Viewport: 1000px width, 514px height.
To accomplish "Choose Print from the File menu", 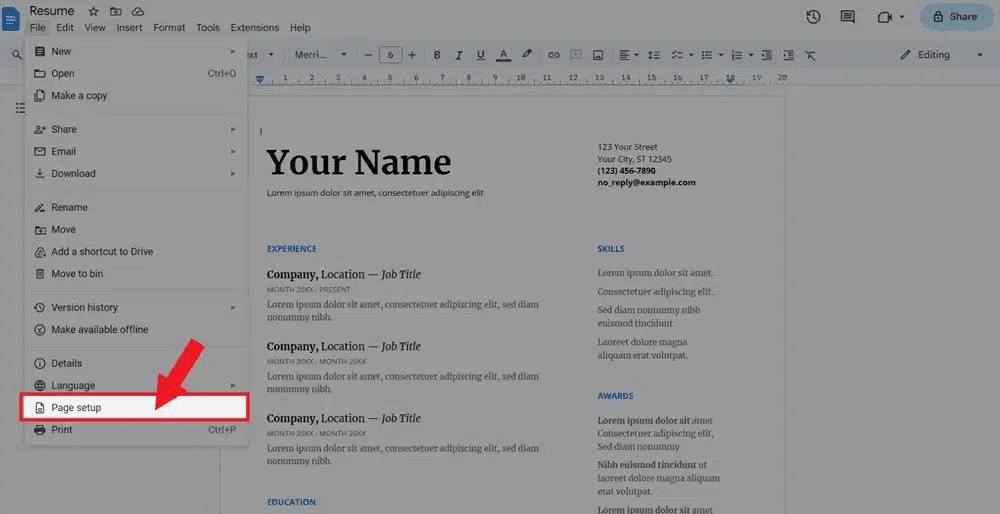I will click(x=136, y=430).
